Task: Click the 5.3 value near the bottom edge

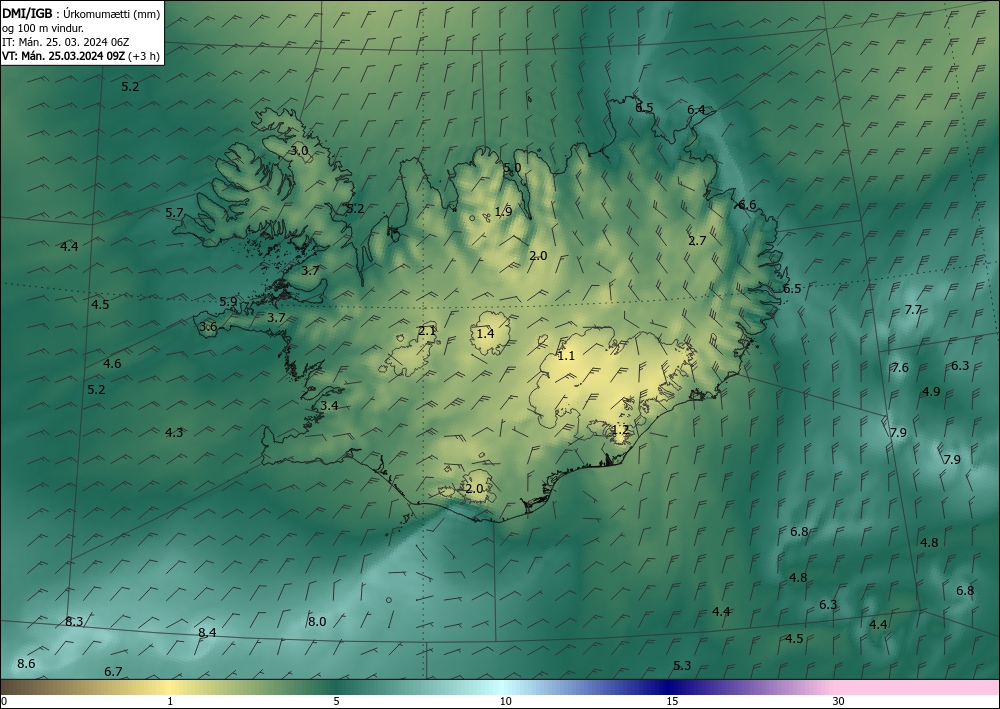Action: (x=682, y=666)
